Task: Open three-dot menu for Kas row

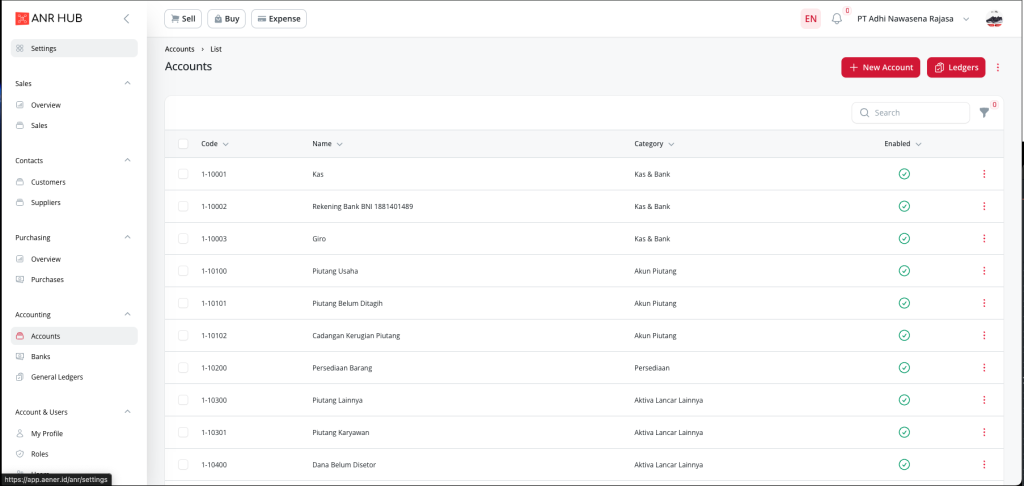Action: pyautogui.click(x=984, y=174)
